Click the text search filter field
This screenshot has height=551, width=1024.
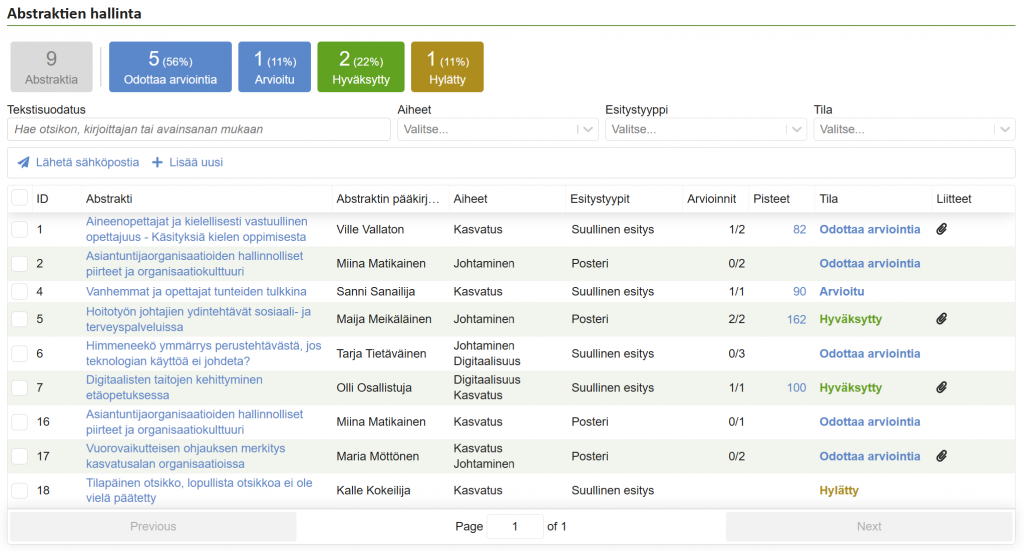point(198,129)
